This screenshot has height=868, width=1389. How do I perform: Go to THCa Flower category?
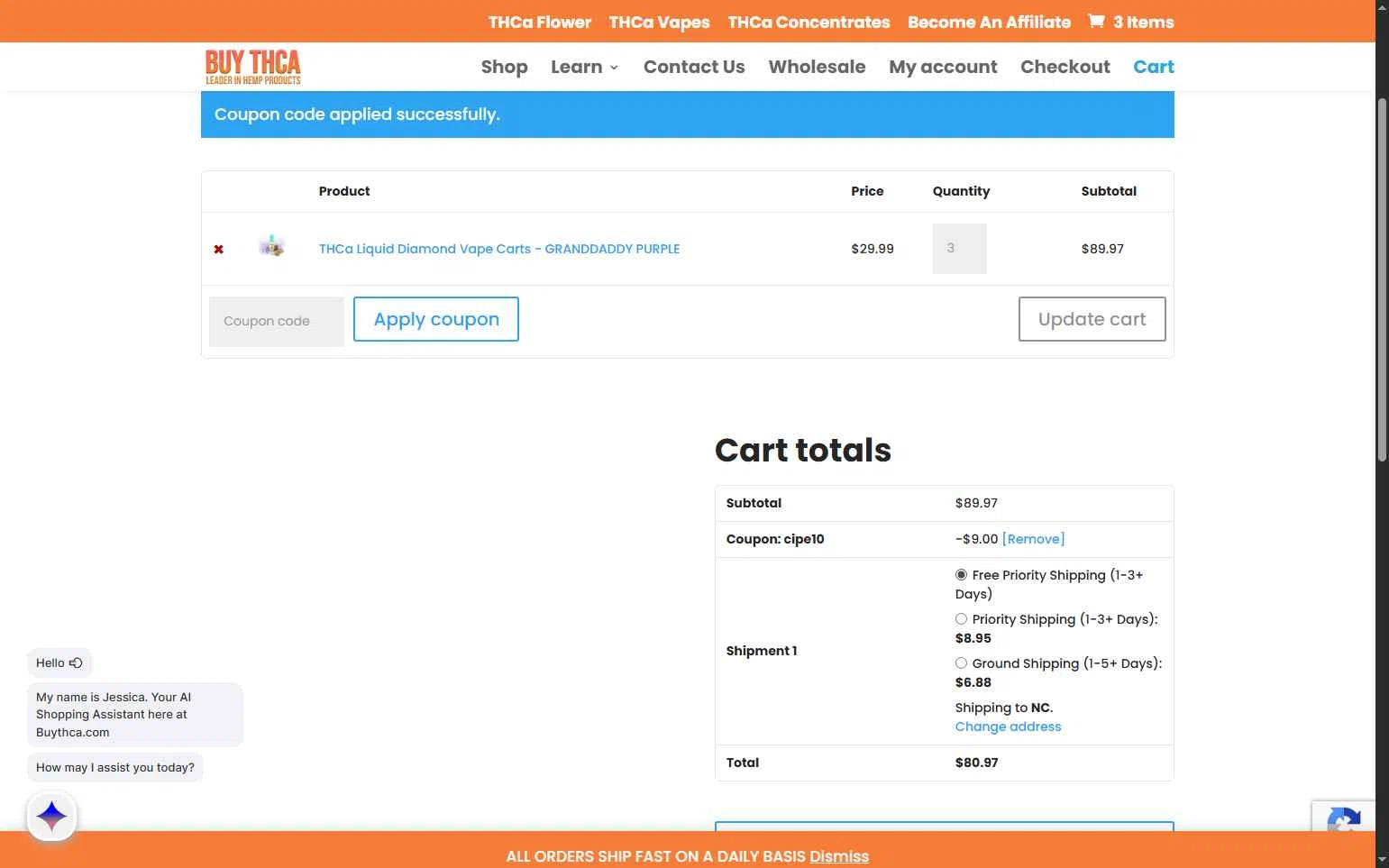(540, 22)
